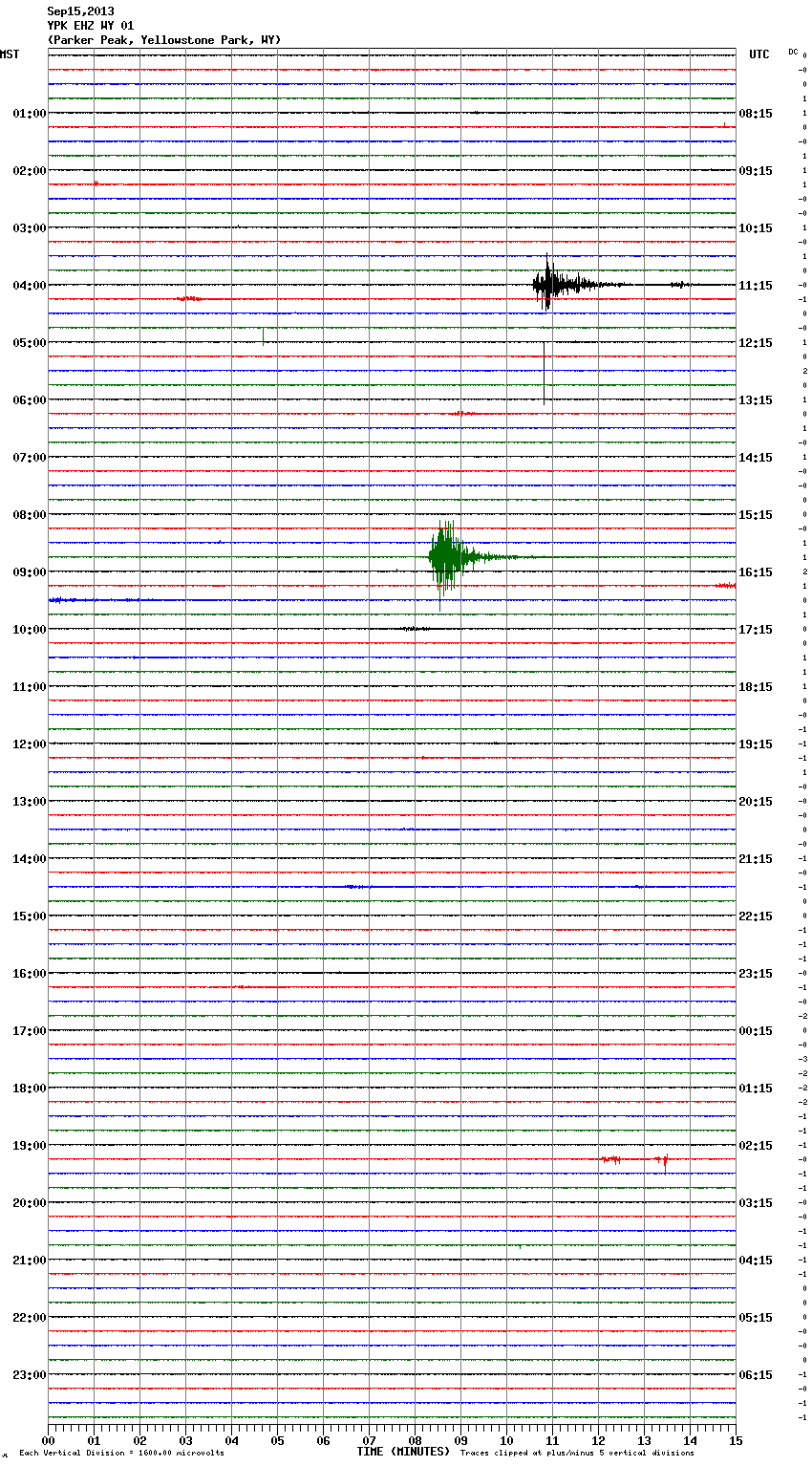Click the 11:15 UTC time label

click(756, 286)
